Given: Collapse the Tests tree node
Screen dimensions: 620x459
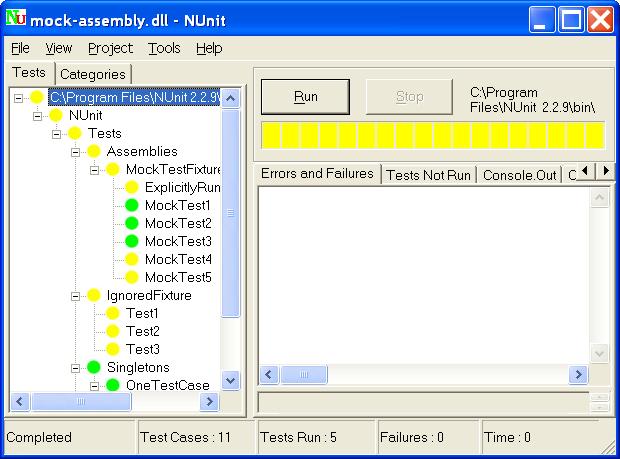Looking at the screenshot, I should [56, 134].
